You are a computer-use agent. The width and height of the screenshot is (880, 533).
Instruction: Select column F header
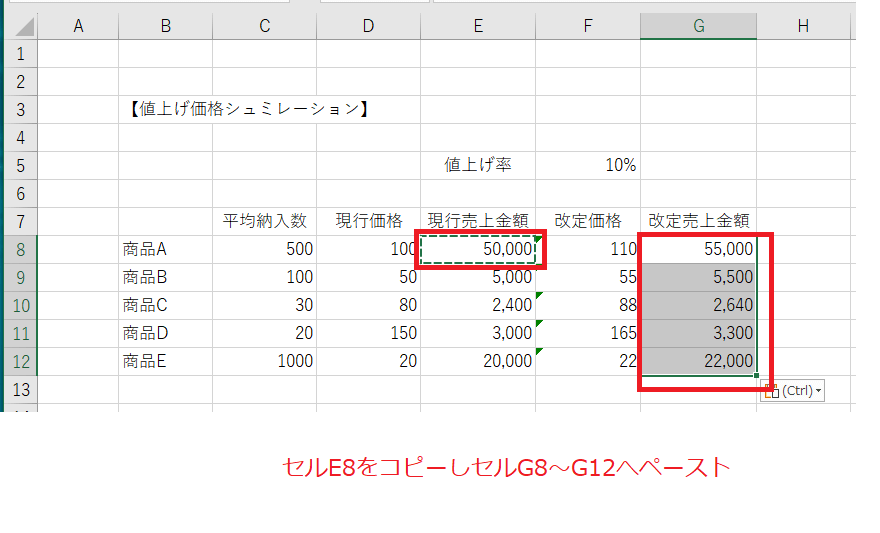pos(588,26)
